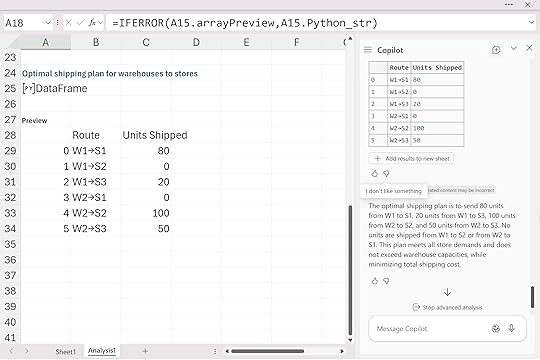Click formula bar options vertical dots
Image resolution: width=540 pixels, height=360 pixels.
pyautogui.click(x=57, y=23)
